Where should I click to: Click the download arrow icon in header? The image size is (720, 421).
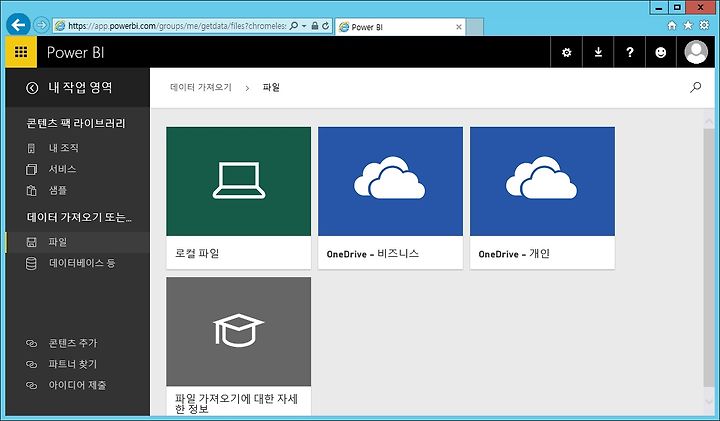598,52
